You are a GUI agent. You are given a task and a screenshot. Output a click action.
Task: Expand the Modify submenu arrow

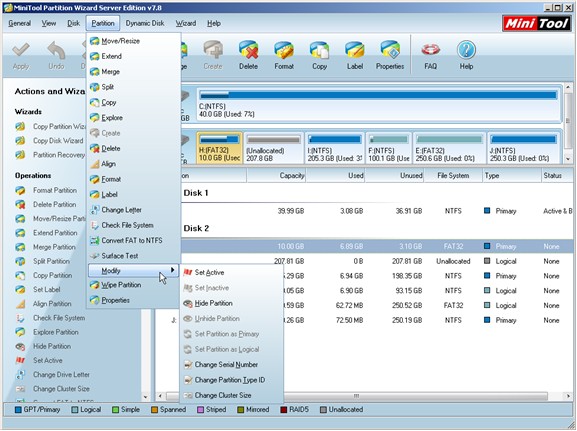click(173, 271)
